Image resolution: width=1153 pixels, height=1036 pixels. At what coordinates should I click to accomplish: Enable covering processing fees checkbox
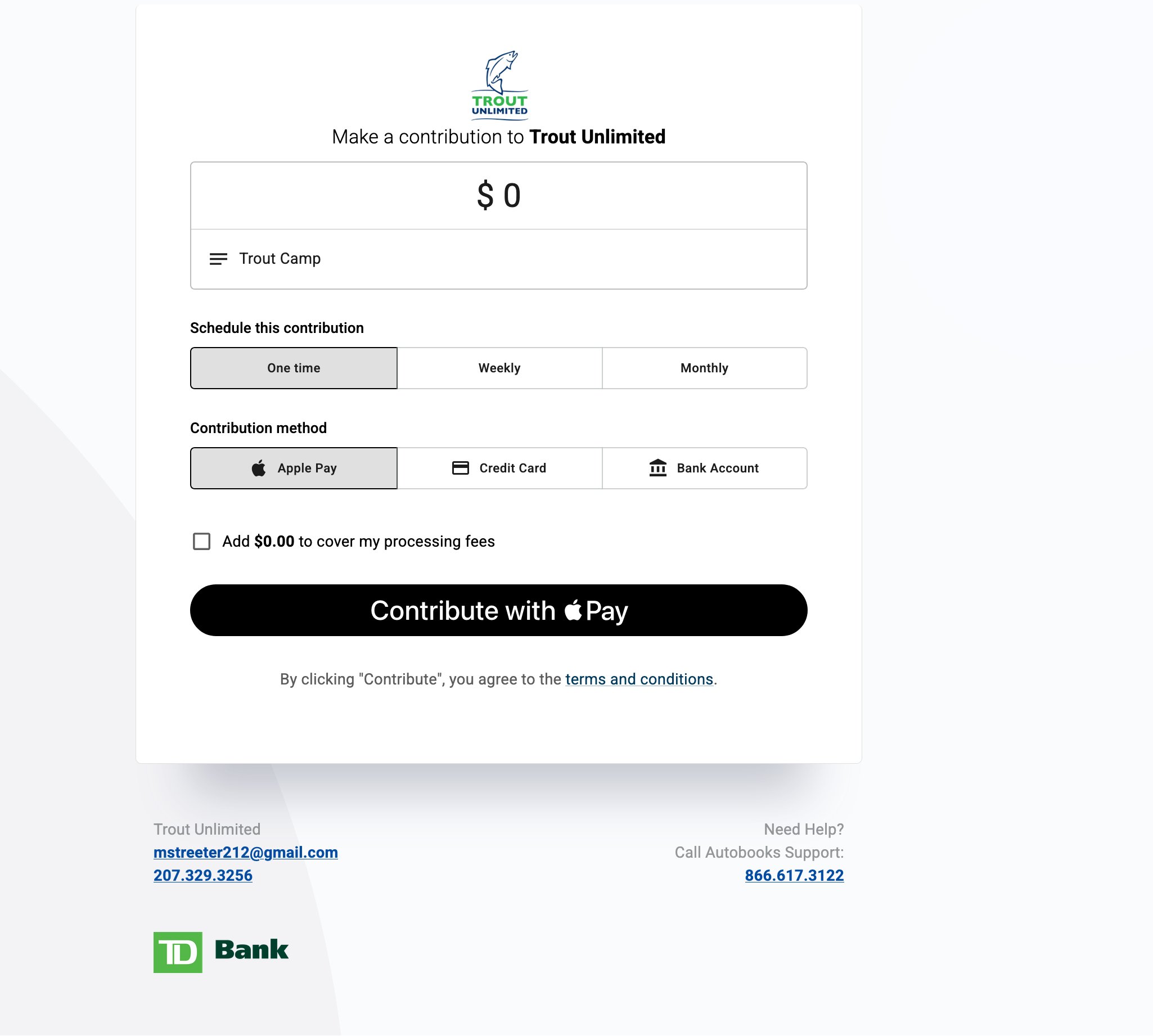tap(201, 541)
